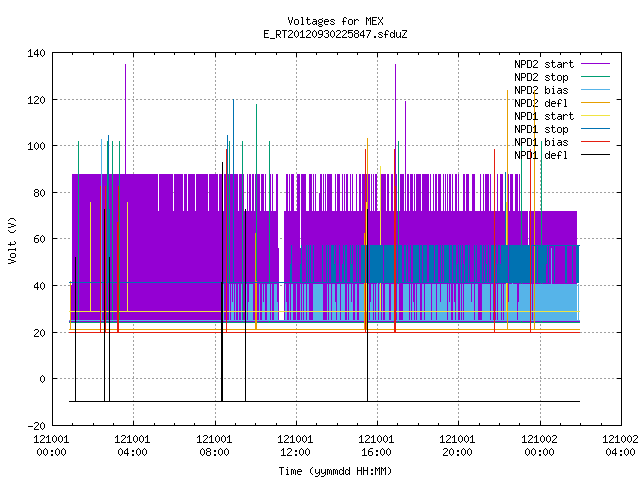Select the NPD2 bias legend label
The width and height of the screenshot is (640, 480).
click(x=541, y=90)
